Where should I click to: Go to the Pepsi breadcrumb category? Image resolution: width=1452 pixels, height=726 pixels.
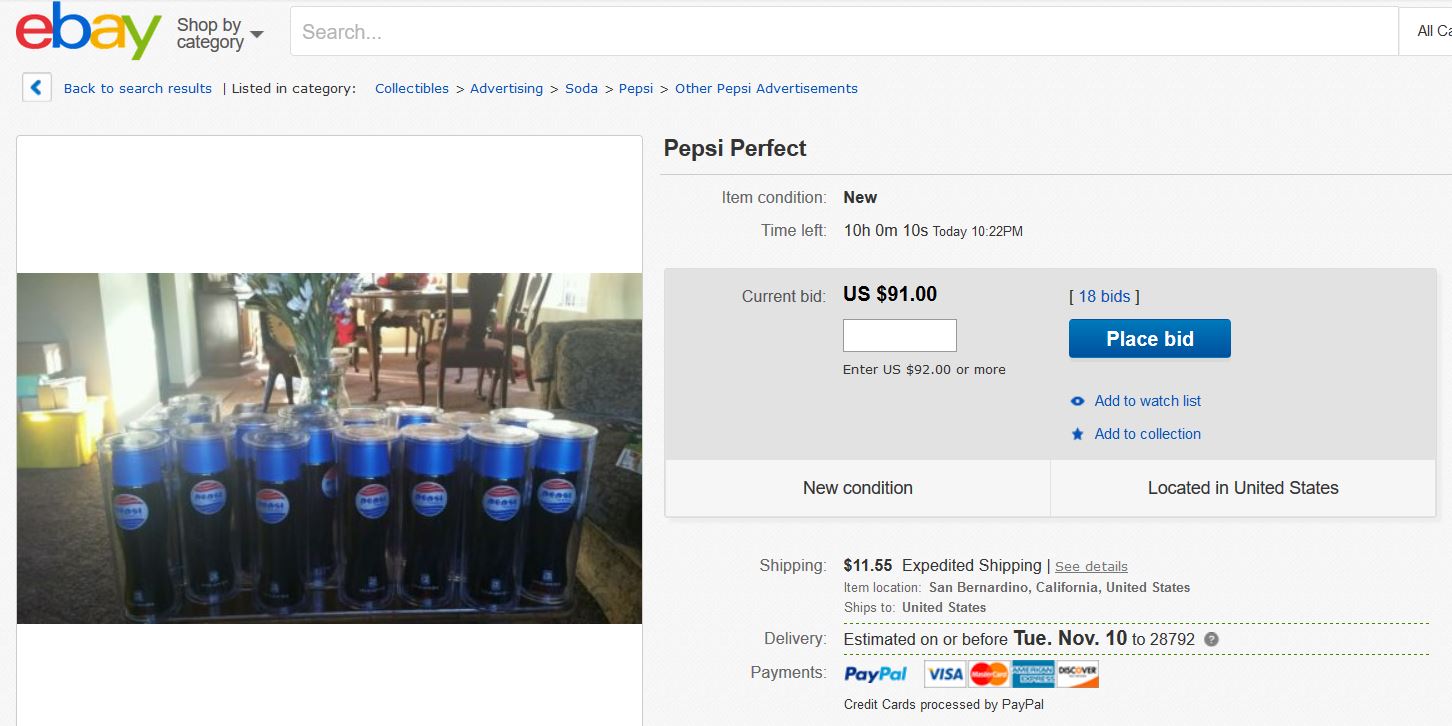tap(635, 88)
